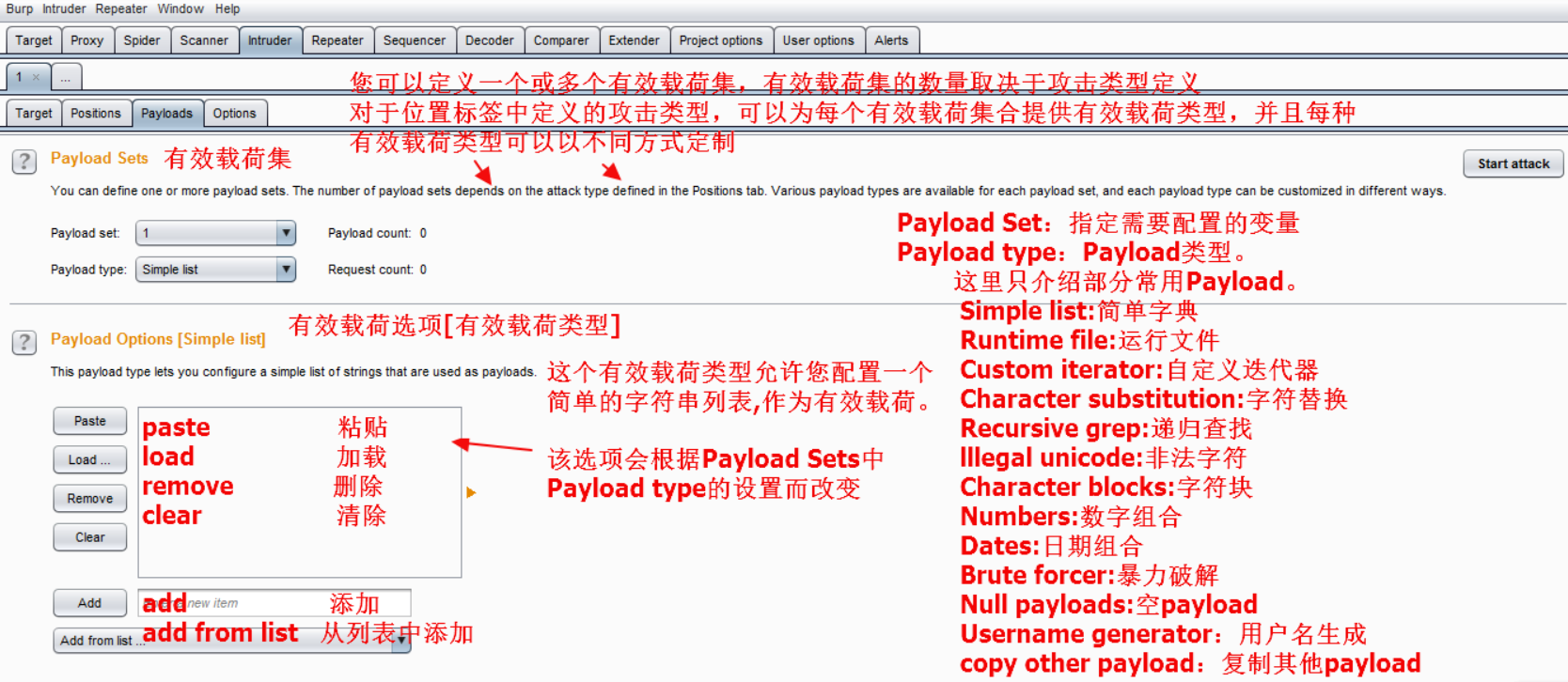Switch to the Decoder tab

(490, 40)
